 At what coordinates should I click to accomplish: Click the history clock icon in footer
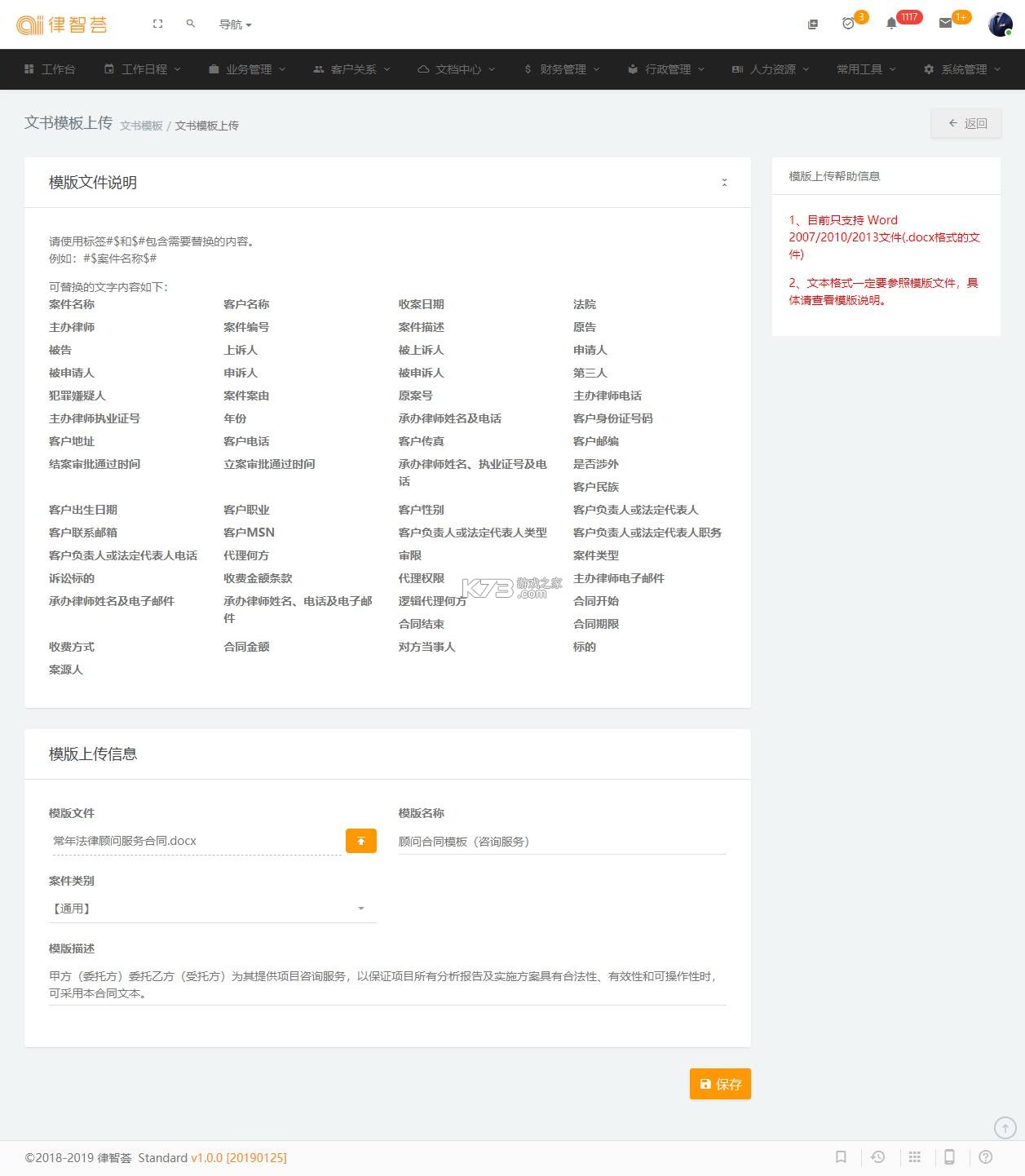(878, 1156)
